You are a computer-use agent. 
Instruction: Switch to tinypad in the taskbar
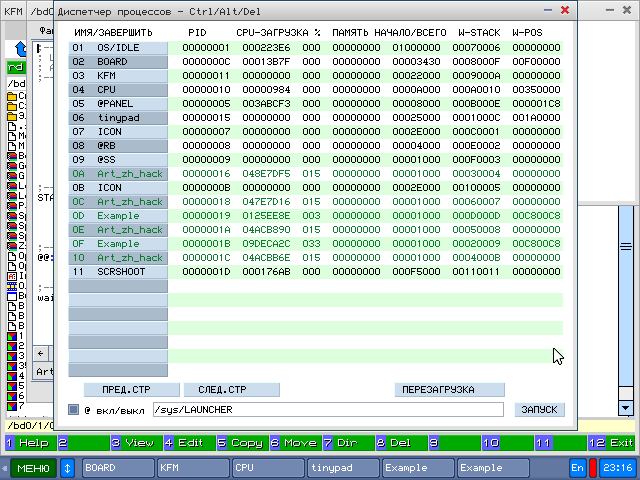coord(342,467)
